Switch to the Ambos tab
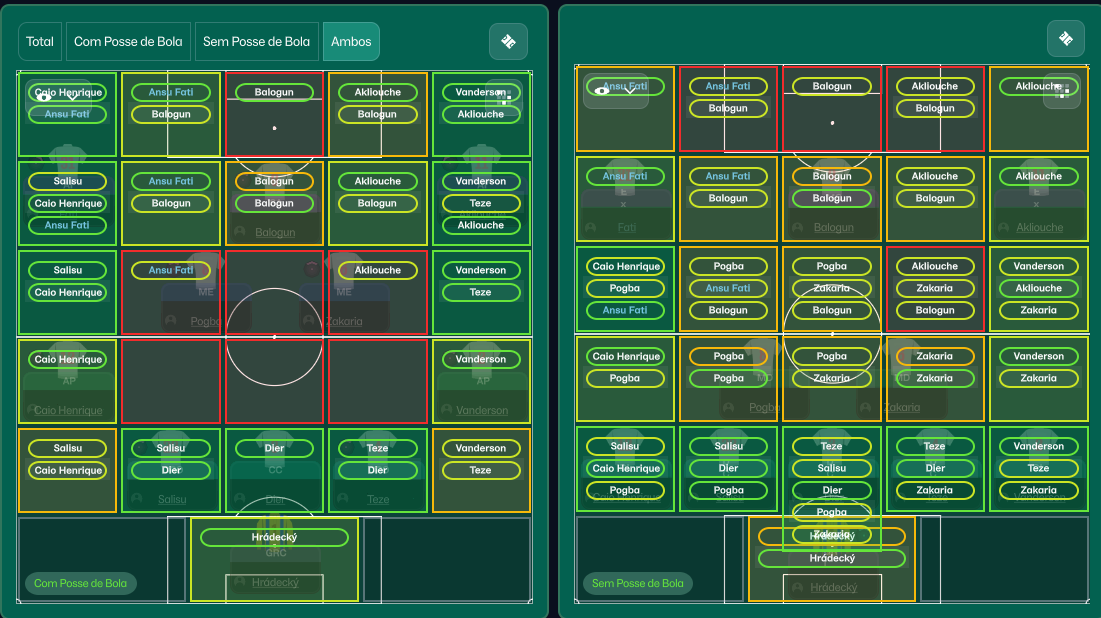Screen dimensions: 1101x618 (351, 42)
